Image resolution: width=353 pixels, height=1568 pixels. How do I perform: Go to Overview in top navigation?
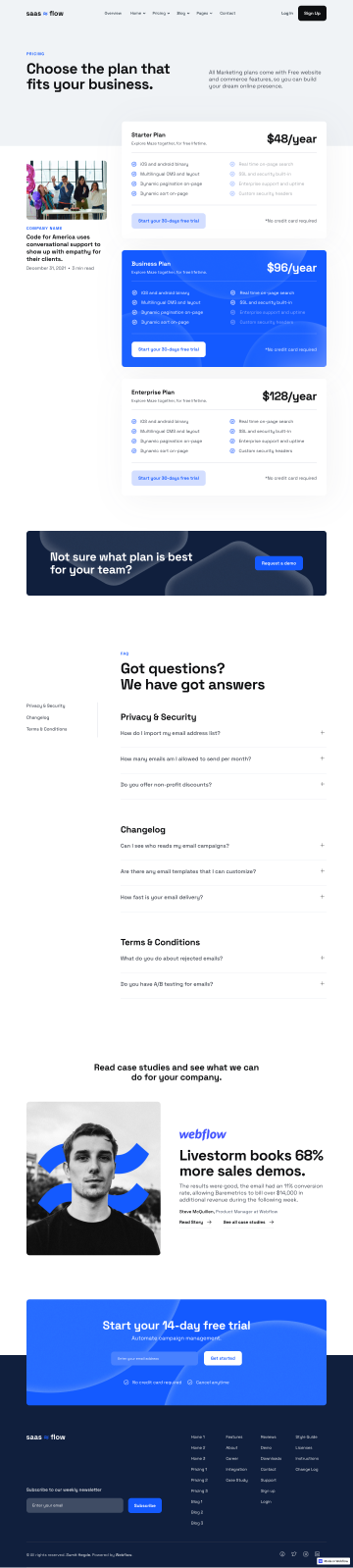coord(113,14)
